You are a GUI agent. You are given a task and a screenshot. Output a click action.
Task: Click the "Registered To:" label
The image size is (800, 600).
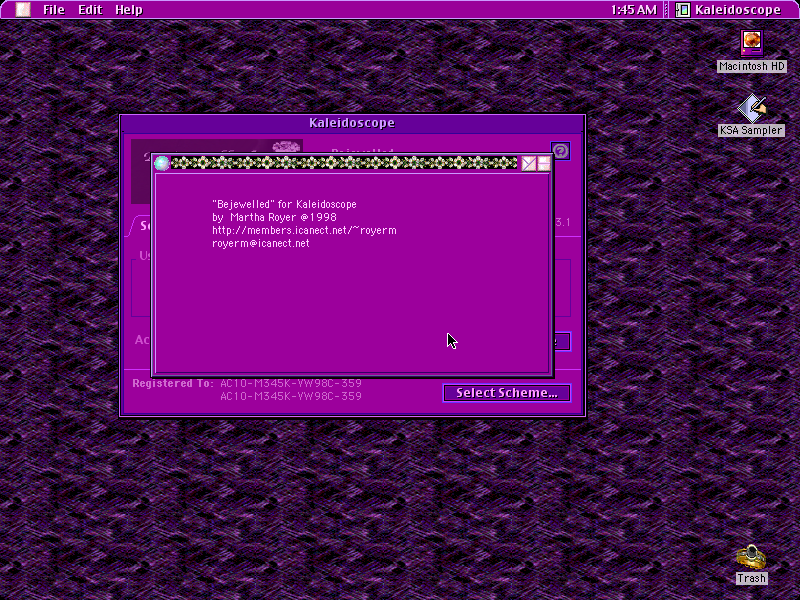tap(172, 383)
